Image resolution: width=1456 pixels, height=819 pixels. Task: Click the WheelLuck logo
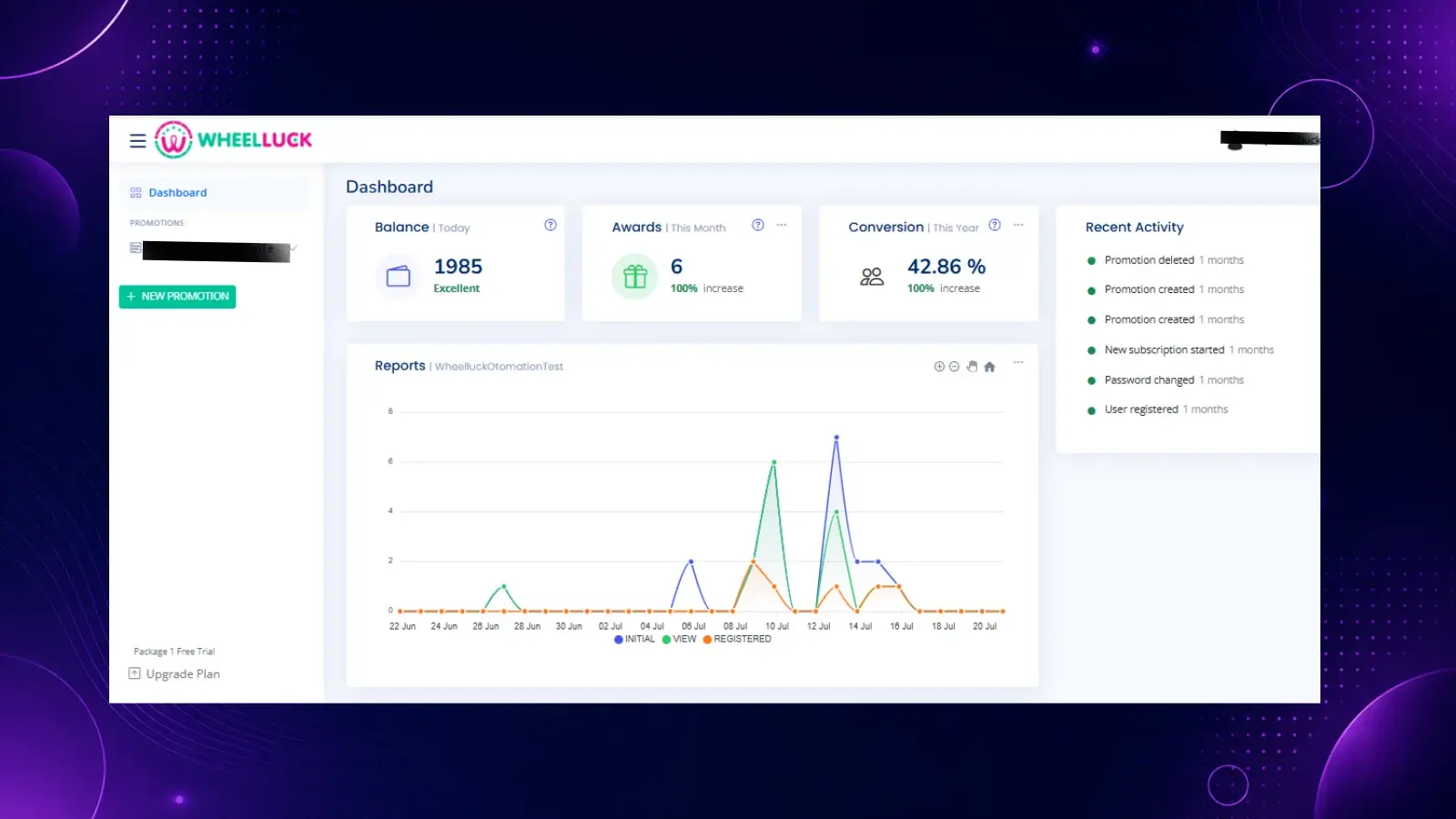(x=234, y=139)
